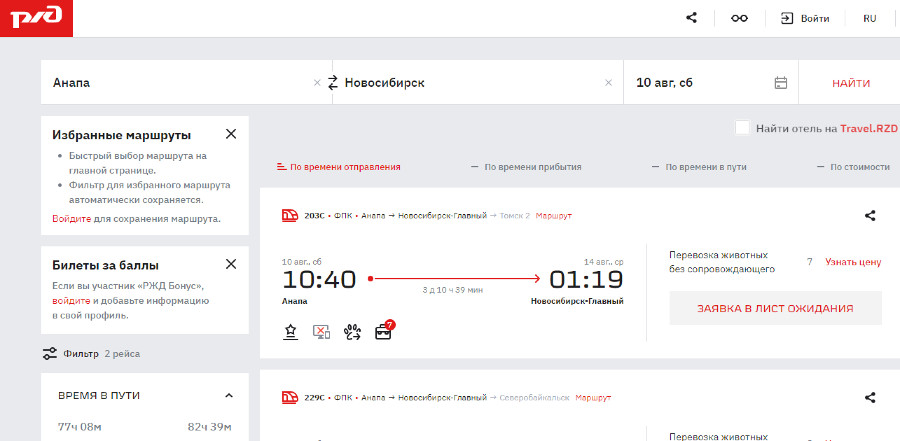
Task: Click the luggage icon with badge
Action: pyautogui.click(x=383, y=331)
